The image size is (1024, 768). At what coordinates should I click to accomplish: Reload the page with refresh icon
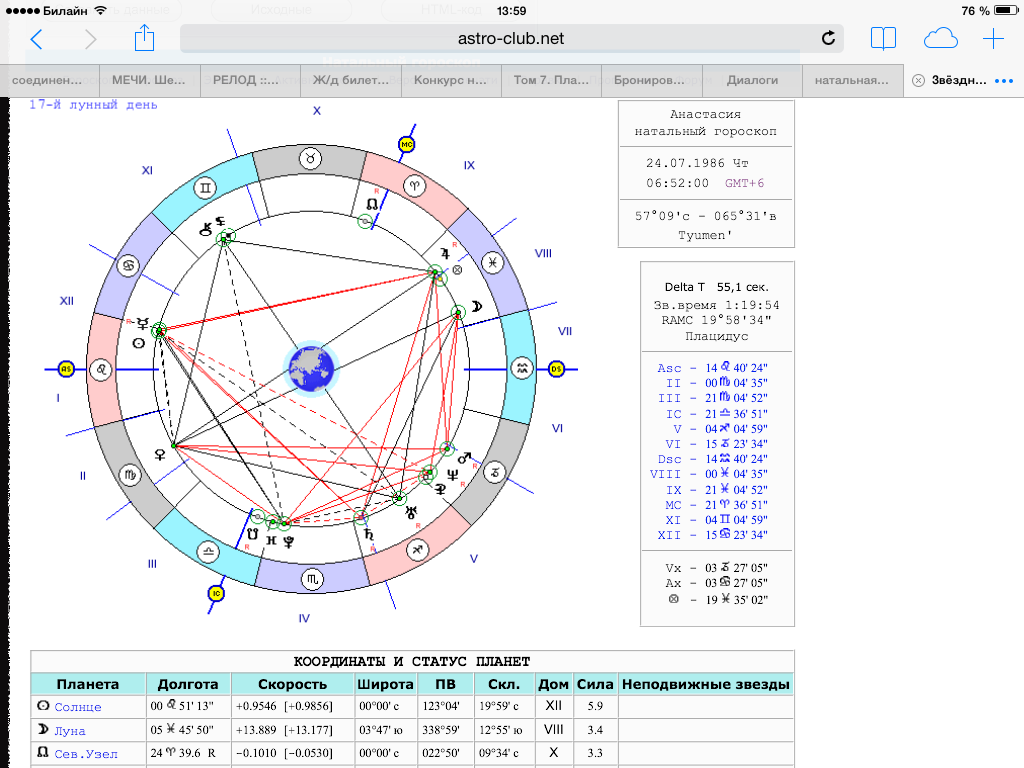pos(828,39)
